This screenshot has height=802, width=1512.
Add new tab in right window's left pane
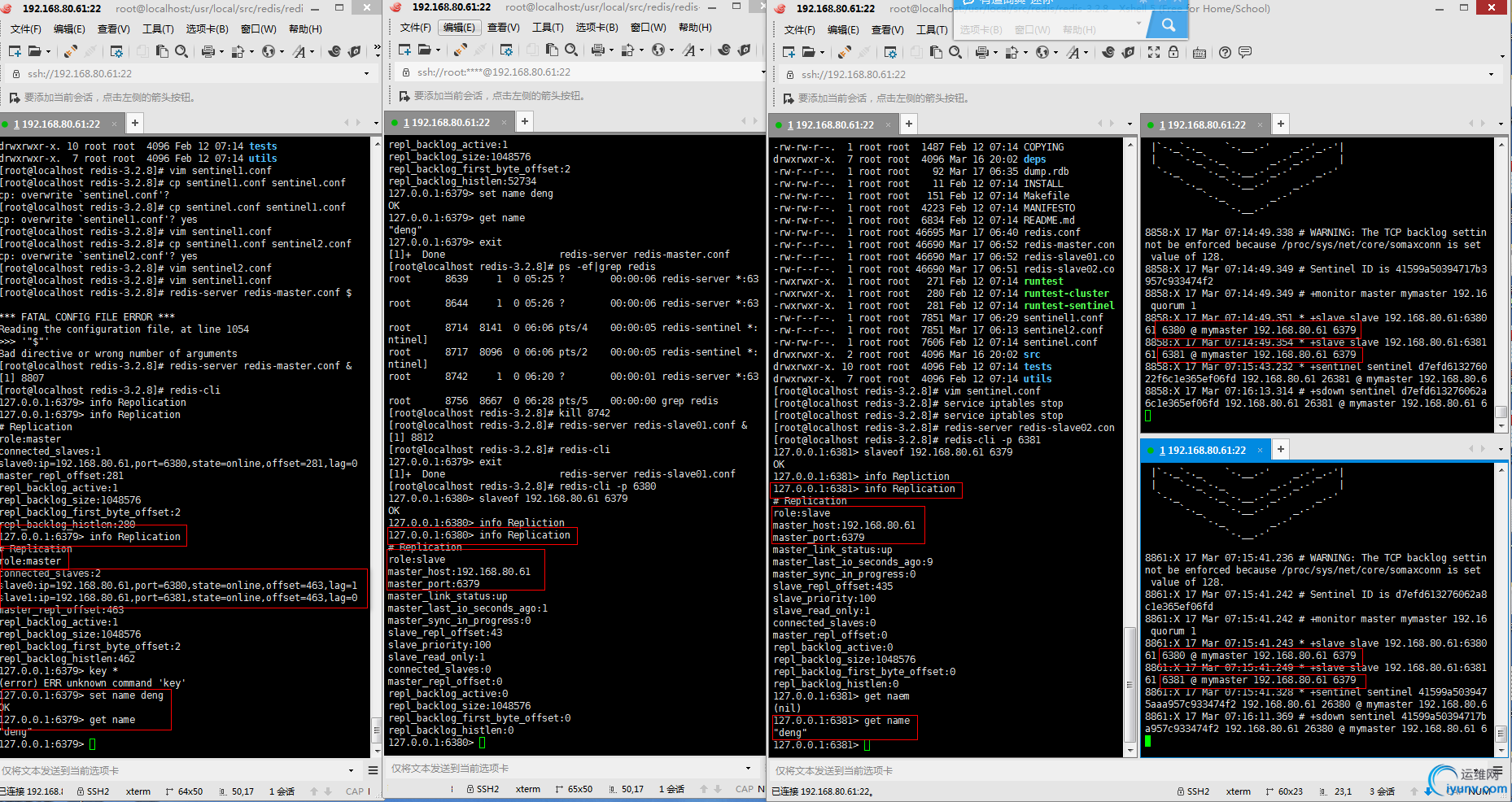coord(909,124)
